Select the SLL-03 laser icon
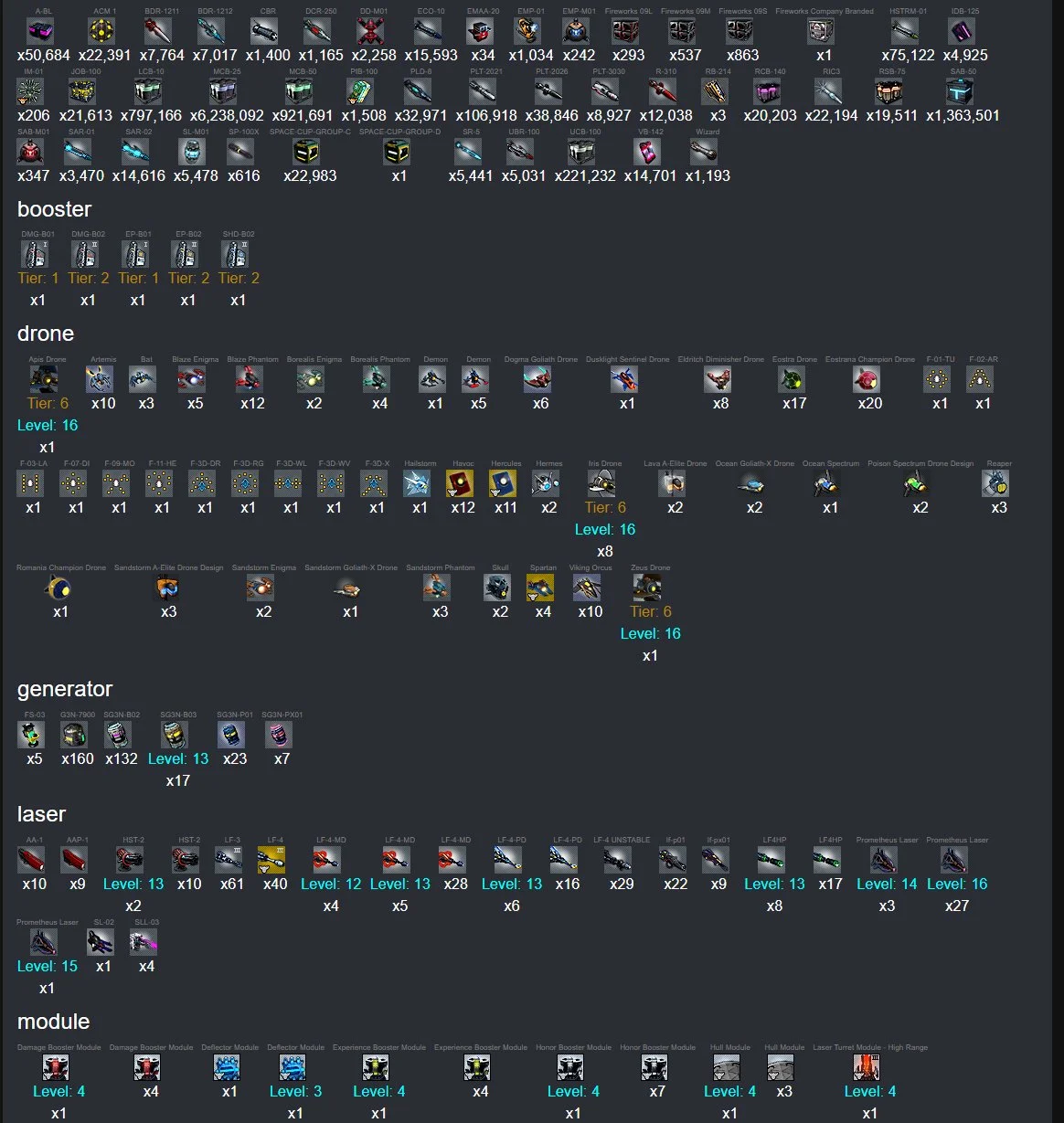 point(144,941)
